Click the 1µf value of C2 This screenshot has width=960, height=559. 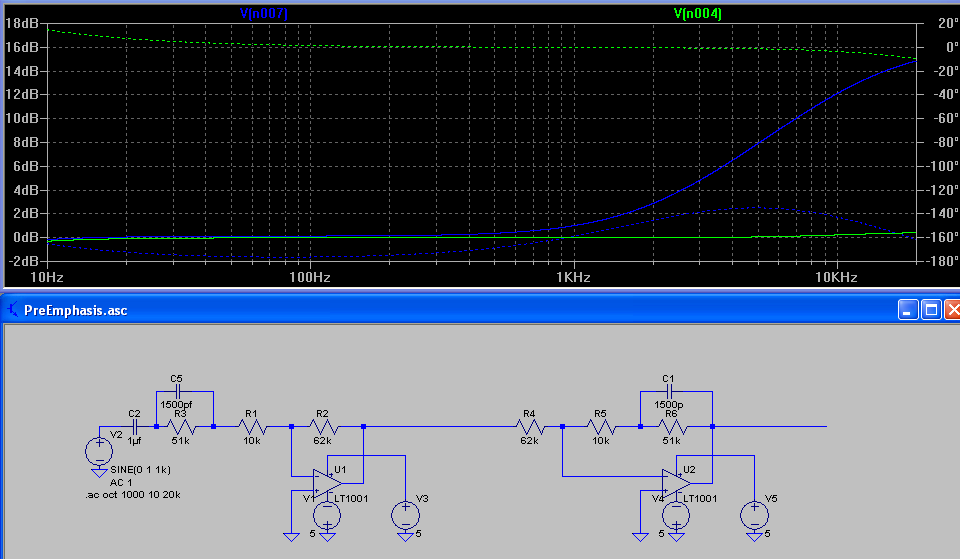134,441
